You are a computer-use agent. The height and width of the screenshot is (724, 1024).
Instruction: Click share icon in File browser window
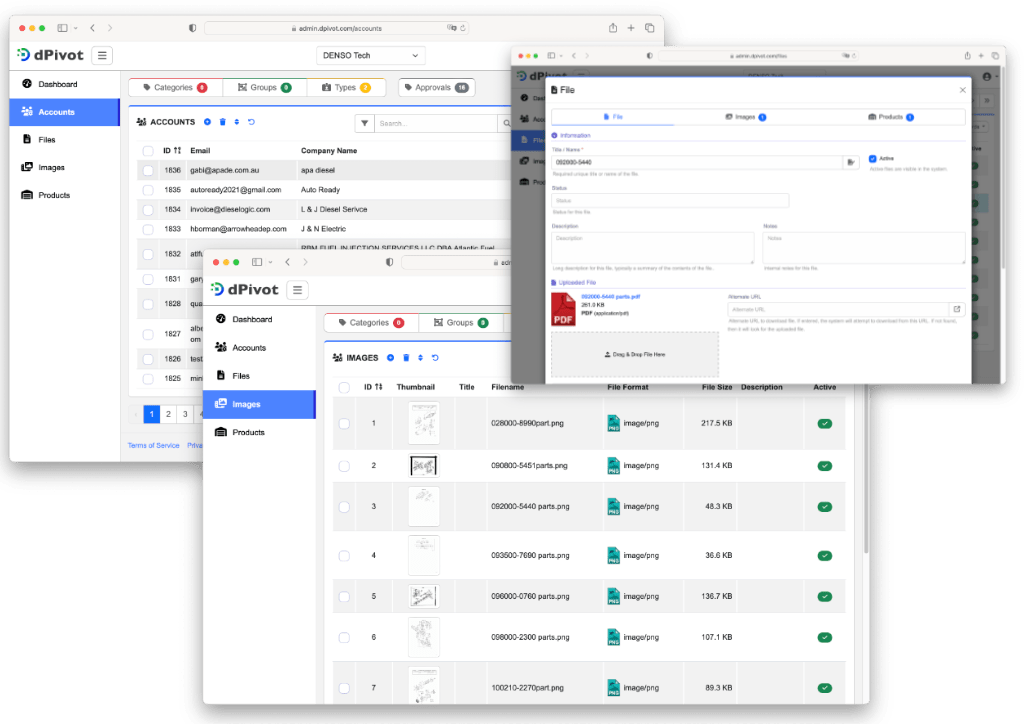click(x=968, y=56)
